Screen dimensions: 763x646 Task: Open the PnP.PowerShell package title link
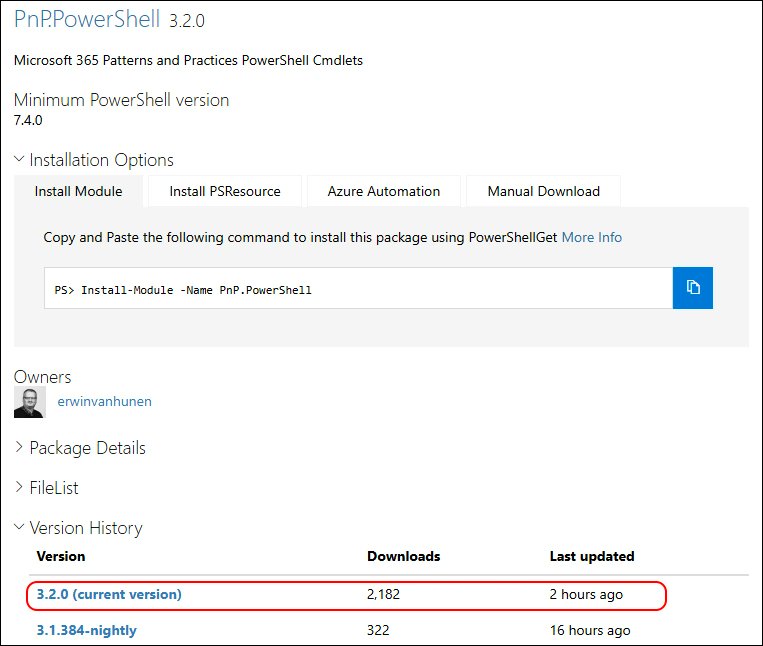(x=87, y=19)
